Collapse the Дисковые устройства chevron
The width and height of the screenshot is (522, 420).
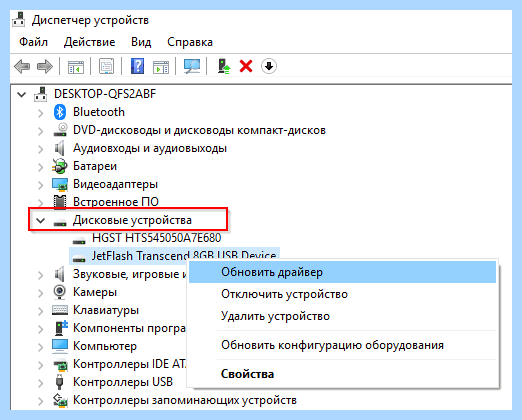(x=40, y=220)
